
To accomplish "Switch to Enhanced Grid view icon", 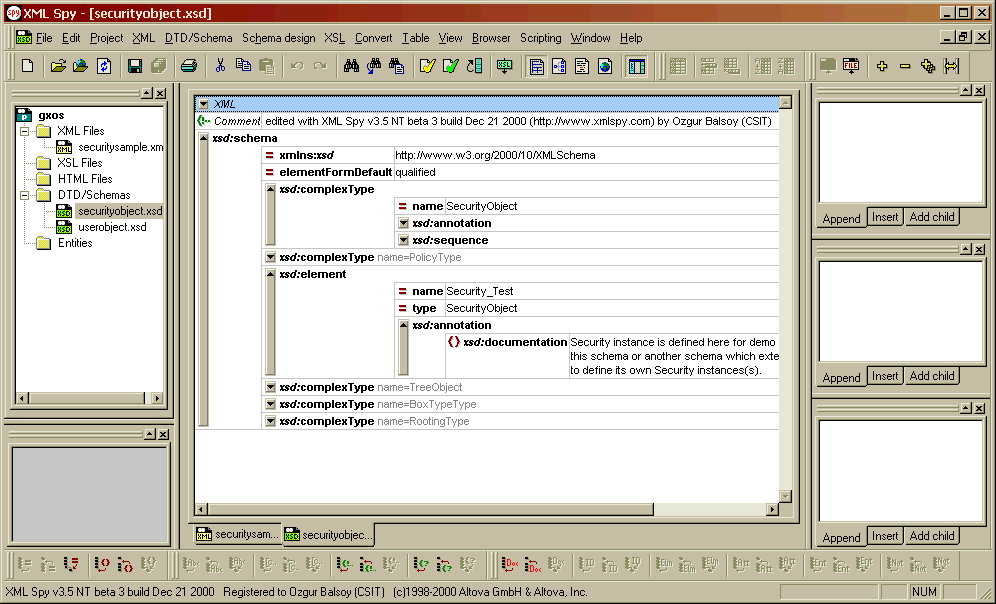I will coord(537,66).
